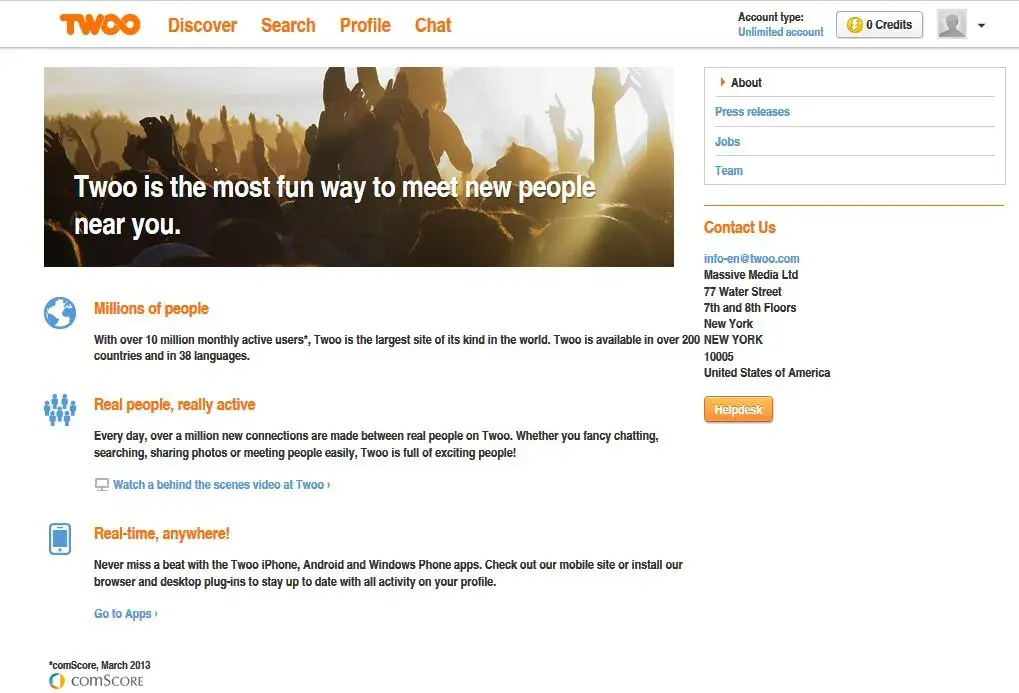Click the monitor icon beside video link
Viewport: 1019px width, 693px height.
click(102, 485)
